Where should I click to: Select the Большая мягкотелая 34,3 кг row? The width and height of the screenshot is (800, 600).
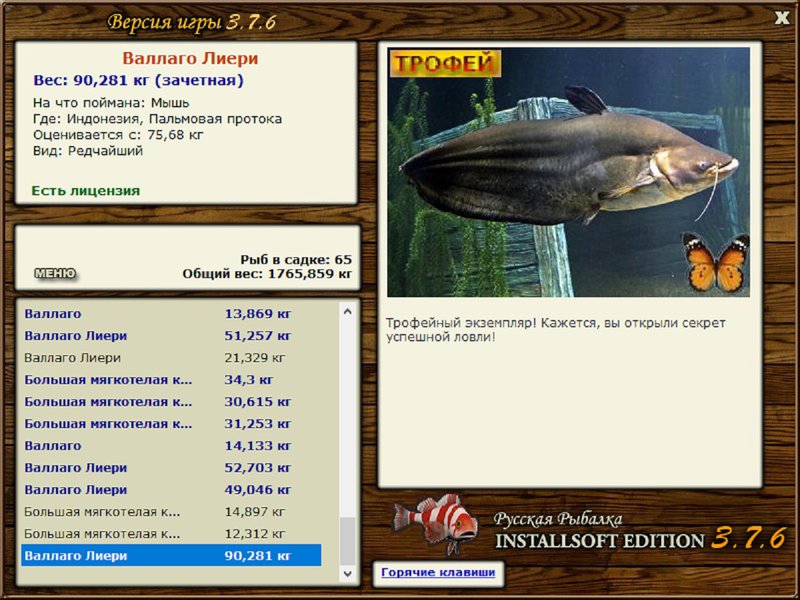click(x=171, y=380)
